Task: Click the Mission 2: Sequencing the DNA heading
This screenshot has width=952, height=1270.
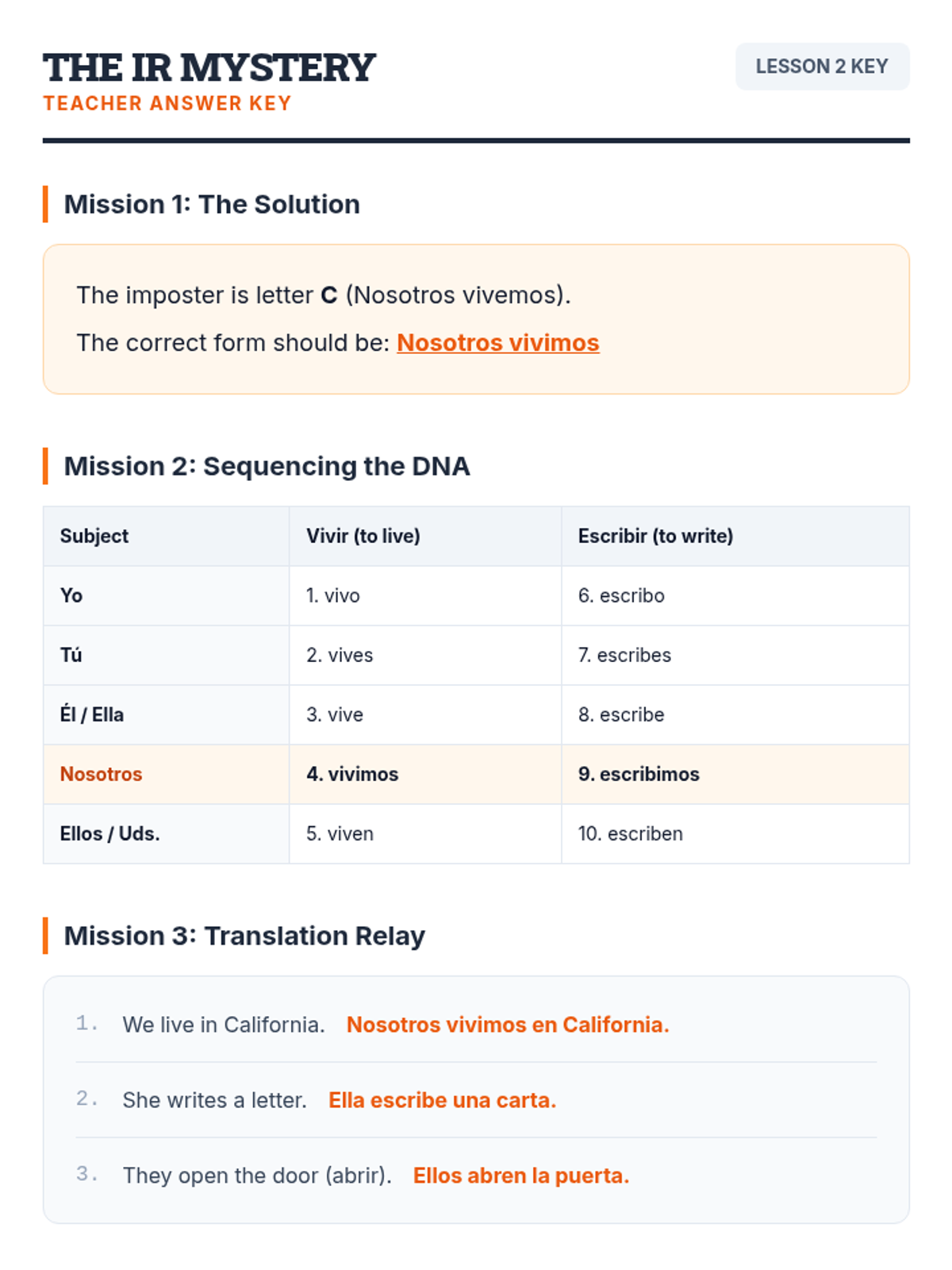Action: point(267,467)
